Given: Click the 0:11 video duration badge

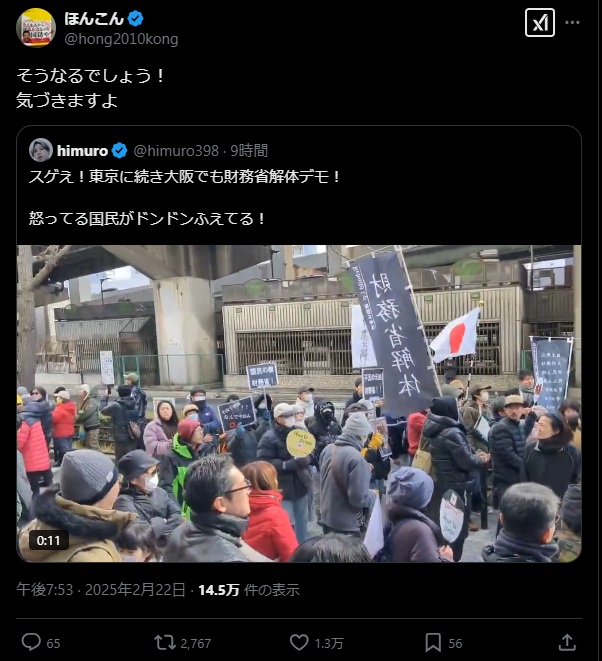Looking at the screenshot, I should coord(48,540).
